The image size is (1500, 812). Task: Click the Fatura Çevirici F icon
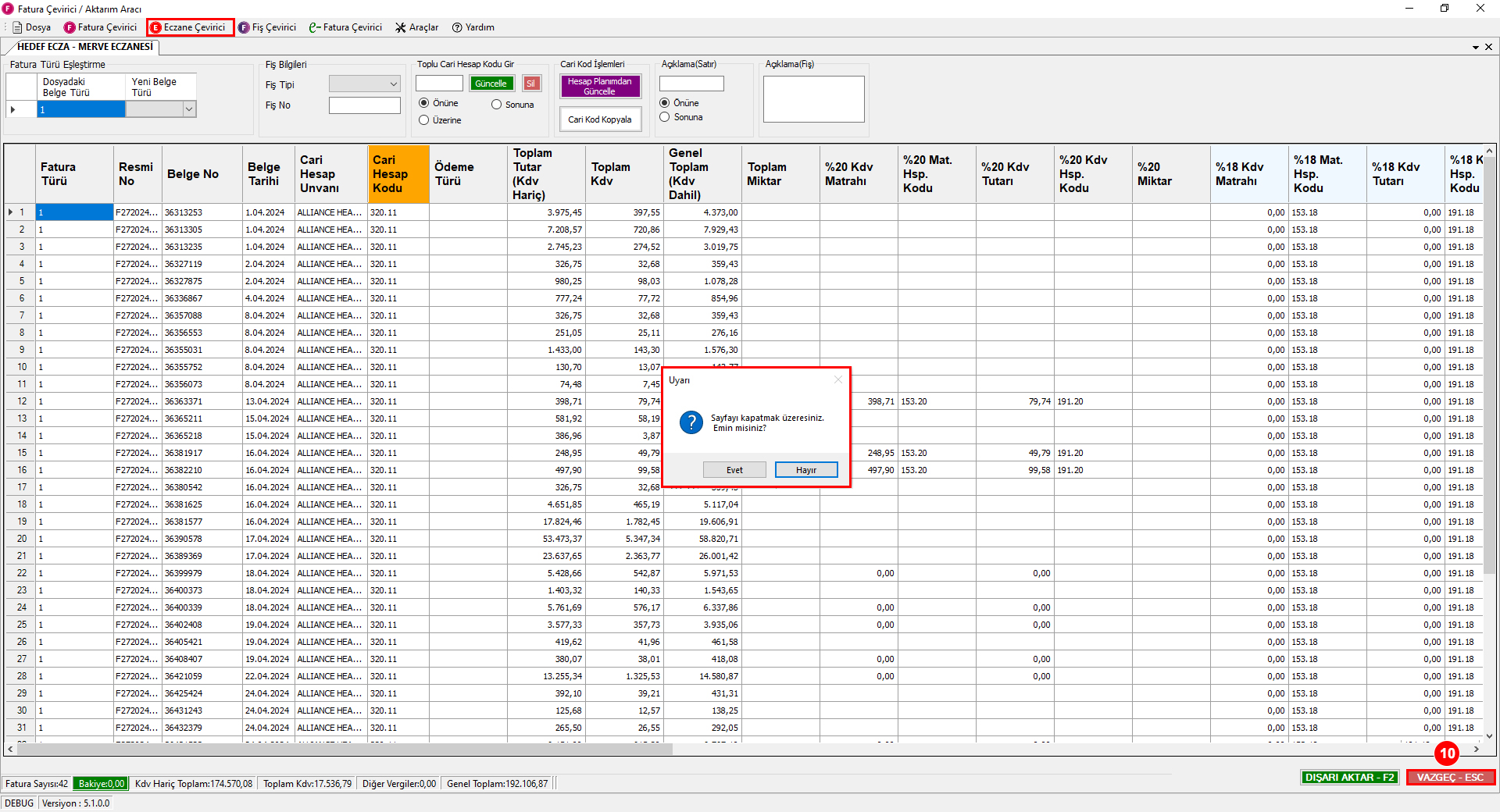tap(70, 27)
